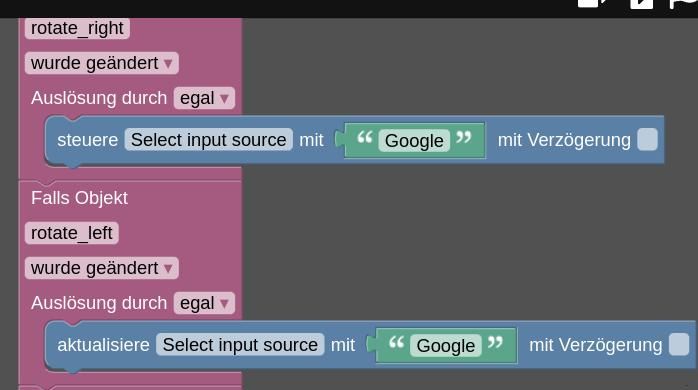Click opening quote mark in aktualisiere block

[x=396, y=342]
